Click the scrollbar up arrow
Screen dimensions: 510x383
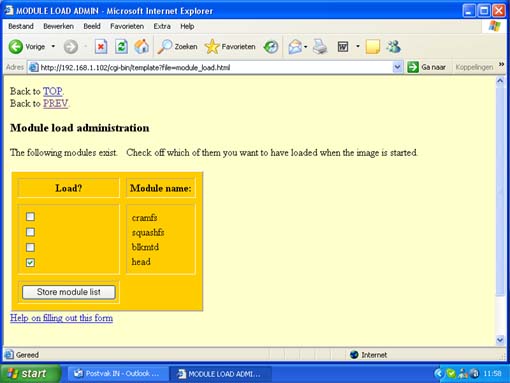500,81
